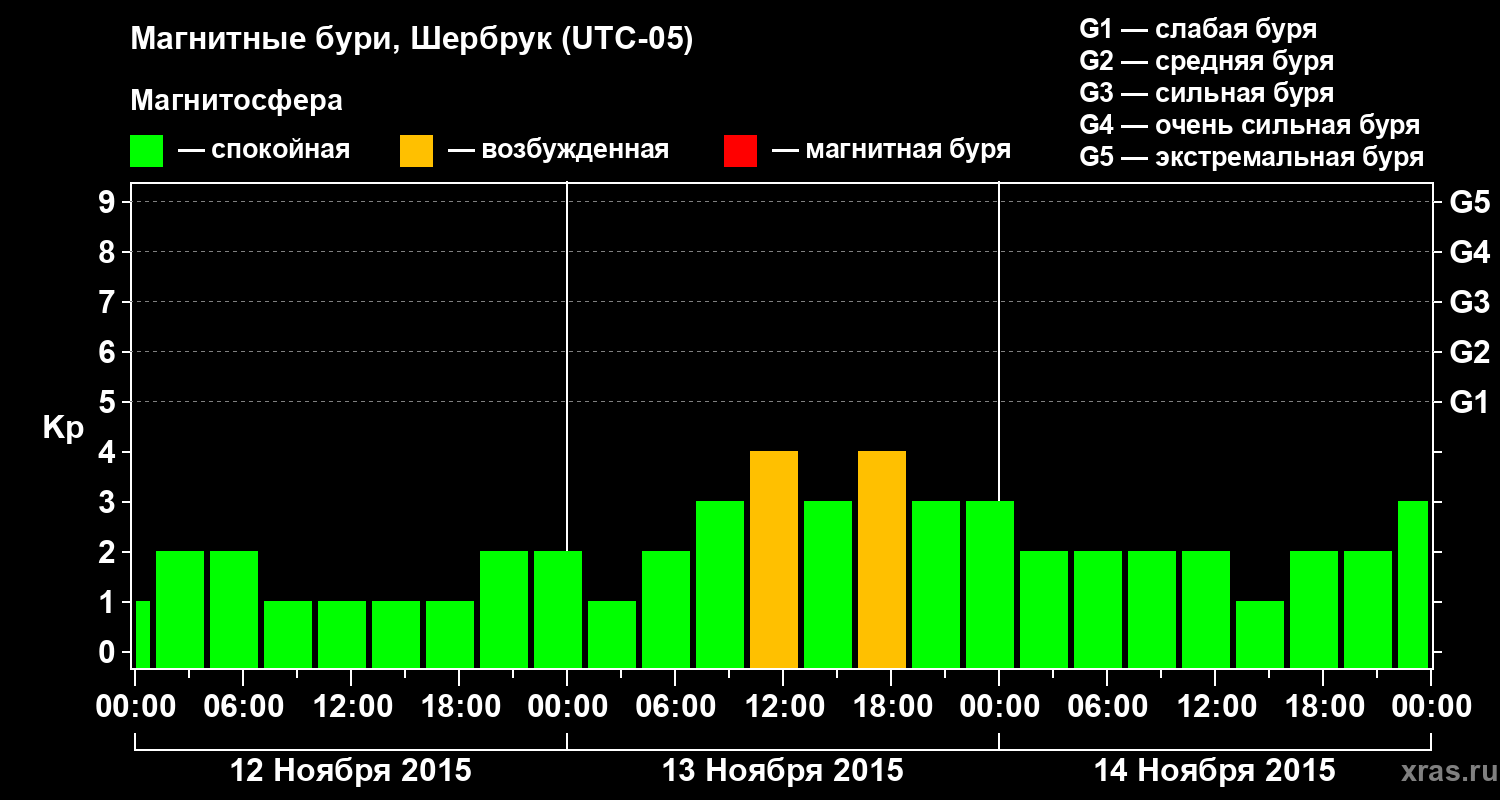Select the orange Kp 4 bar at 18:00, 13 November
Viewport: 1500px width, 800px height.
pos(882,560)
